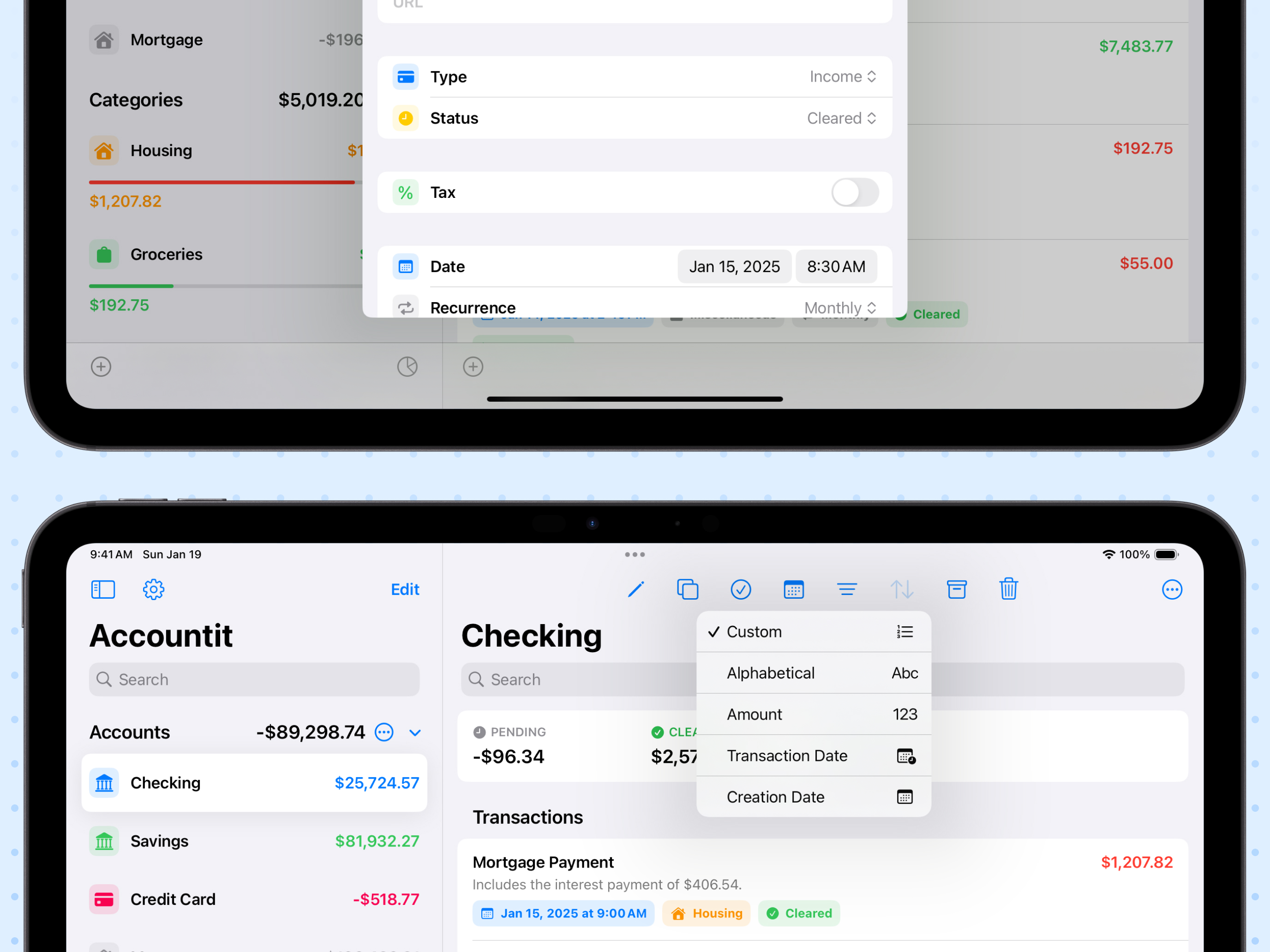This screenshot has width=1270, height=952.
Task: Archive using the archive box icon
Action: click(957, 589)
